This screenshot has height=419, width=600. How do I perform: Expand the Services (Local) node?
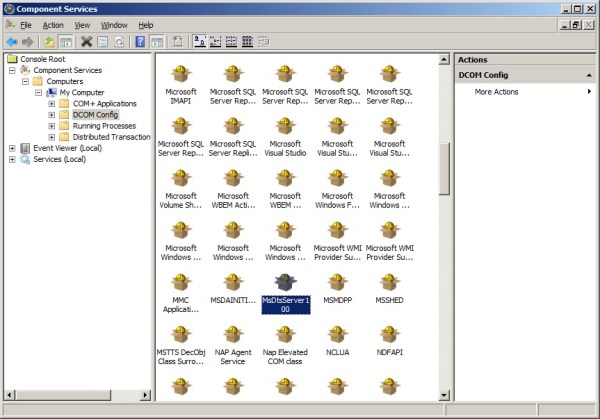point(12,159)
